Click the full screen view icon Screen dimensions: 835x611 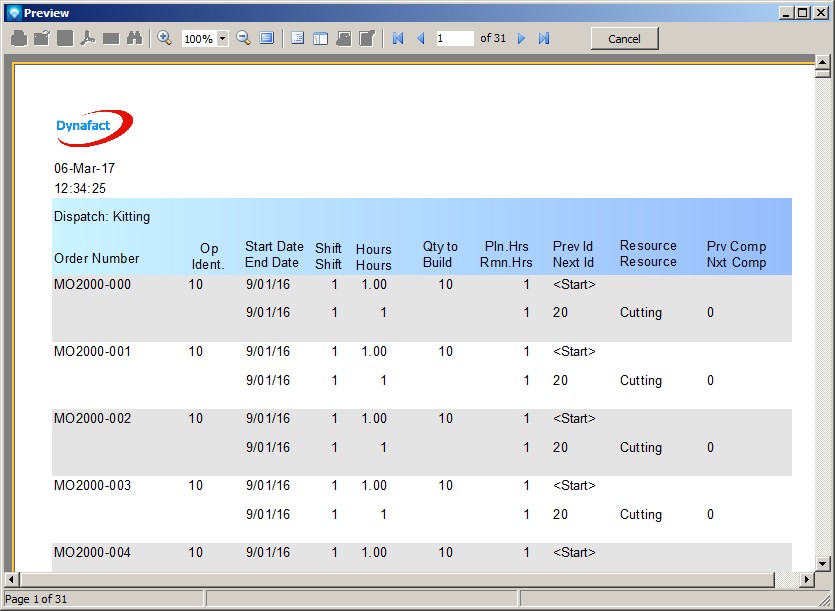(x=267, y=38)
